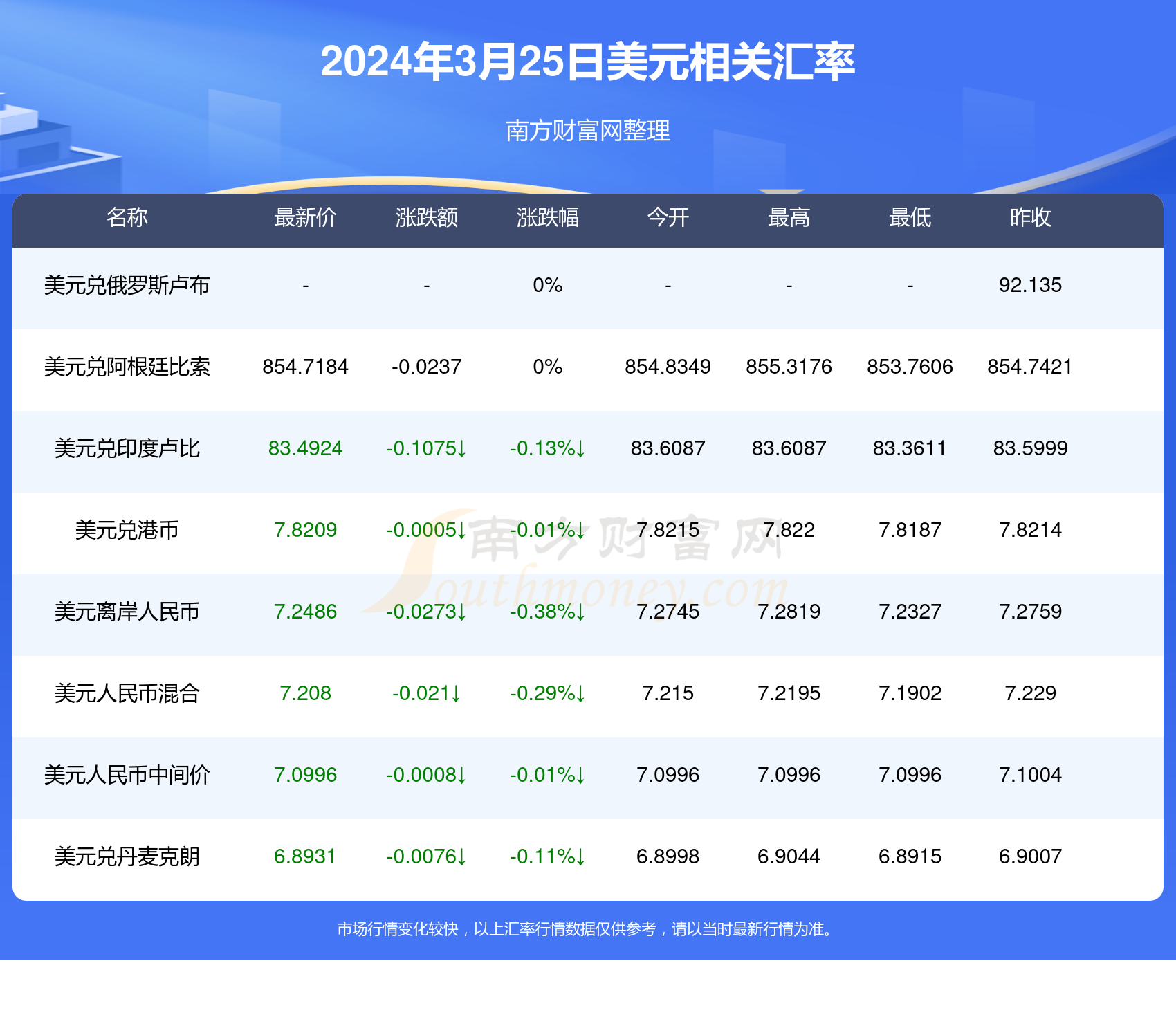Click low value 83.3611
Viewport: 1176px width, 1017px height.
coord(910,448)
